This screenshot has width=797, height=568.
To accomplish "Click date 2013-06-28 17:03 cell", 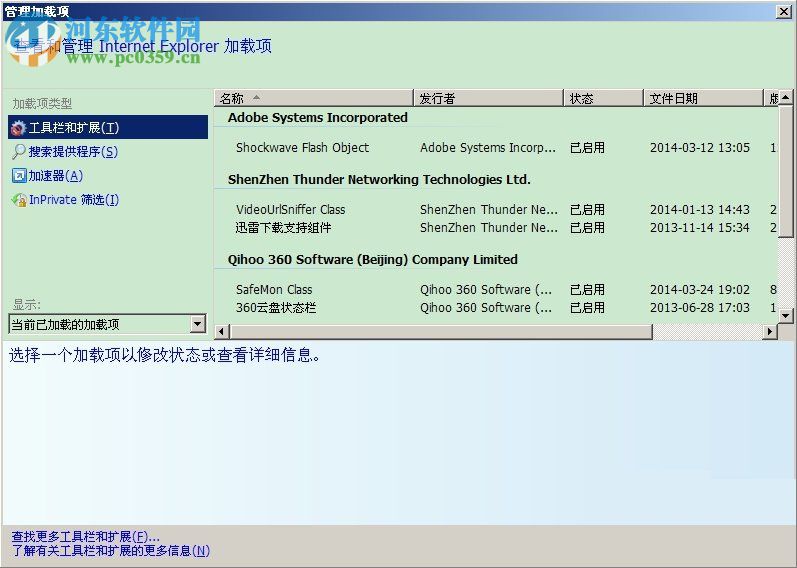I will point(699,308).
